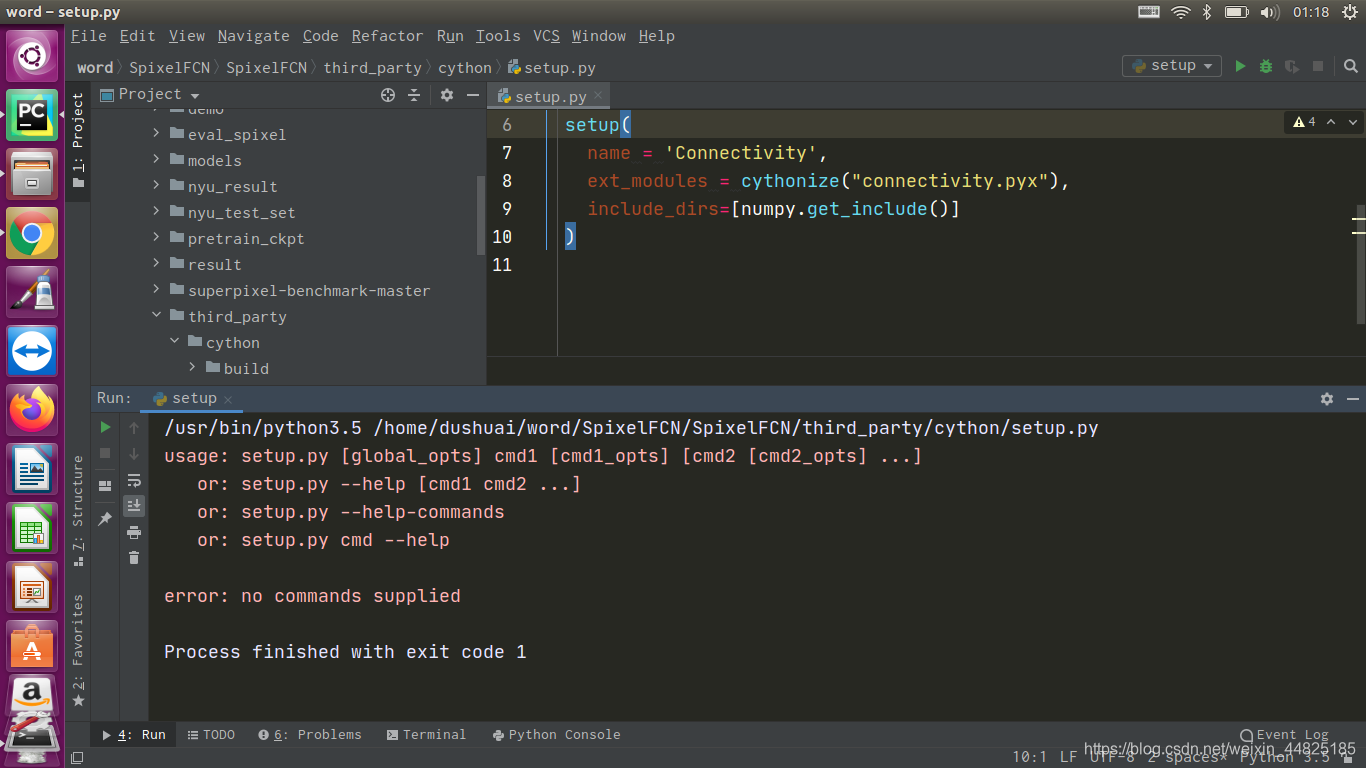Open Google Chrome from the Ubuntu dock
This screenshot has height=768, width=1366.
(32, 234)
